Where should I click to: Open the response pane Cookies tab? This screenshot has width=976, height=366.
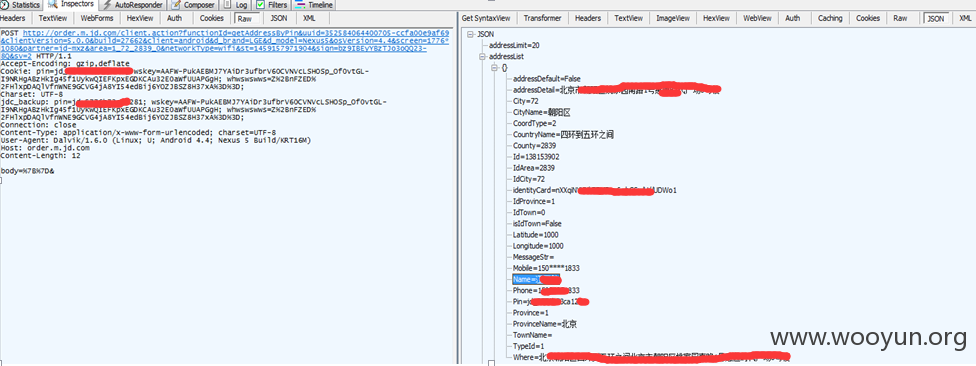point(868,18)
